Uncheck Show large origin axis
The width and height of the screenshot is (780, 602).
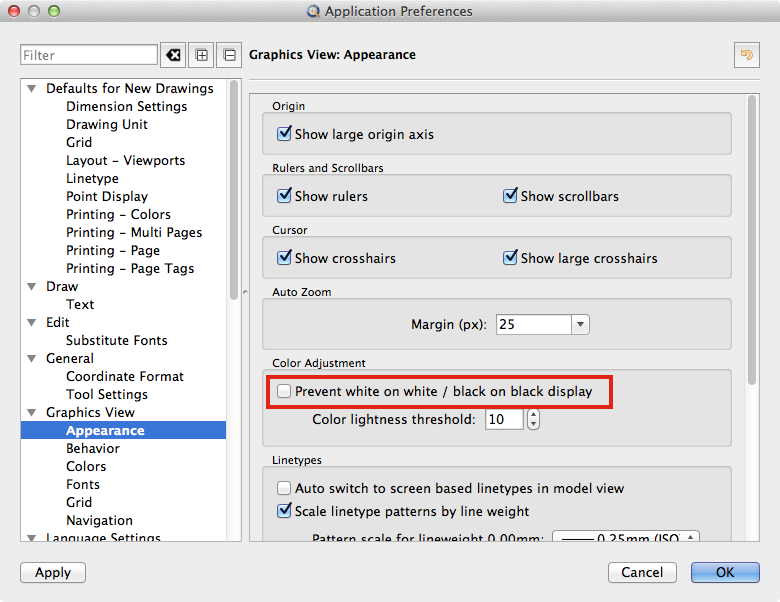[x=285, y=134]
